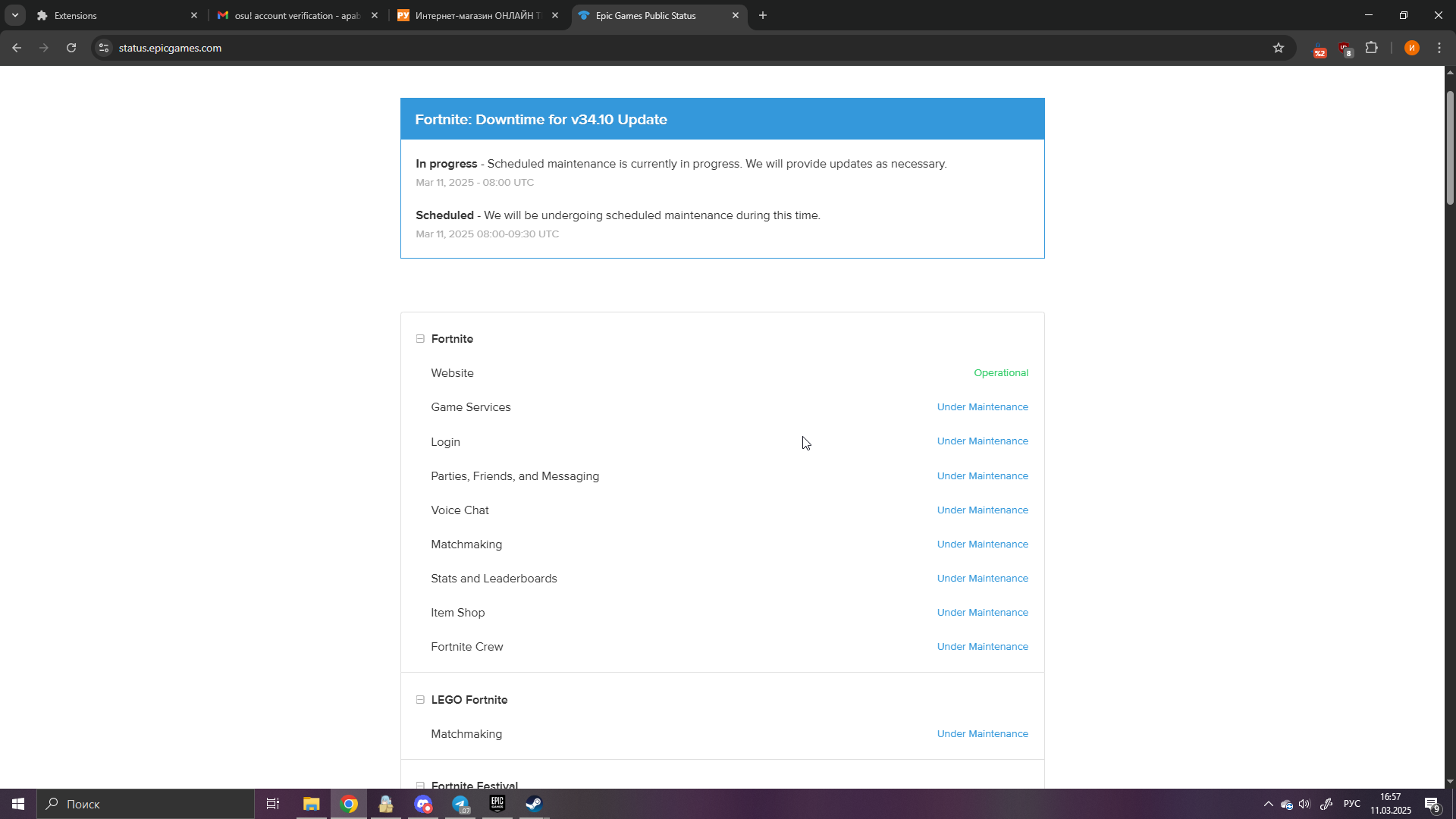1456x819 pixels.
Task: Close the osu! account verification tab
Action: coord(375,15)
